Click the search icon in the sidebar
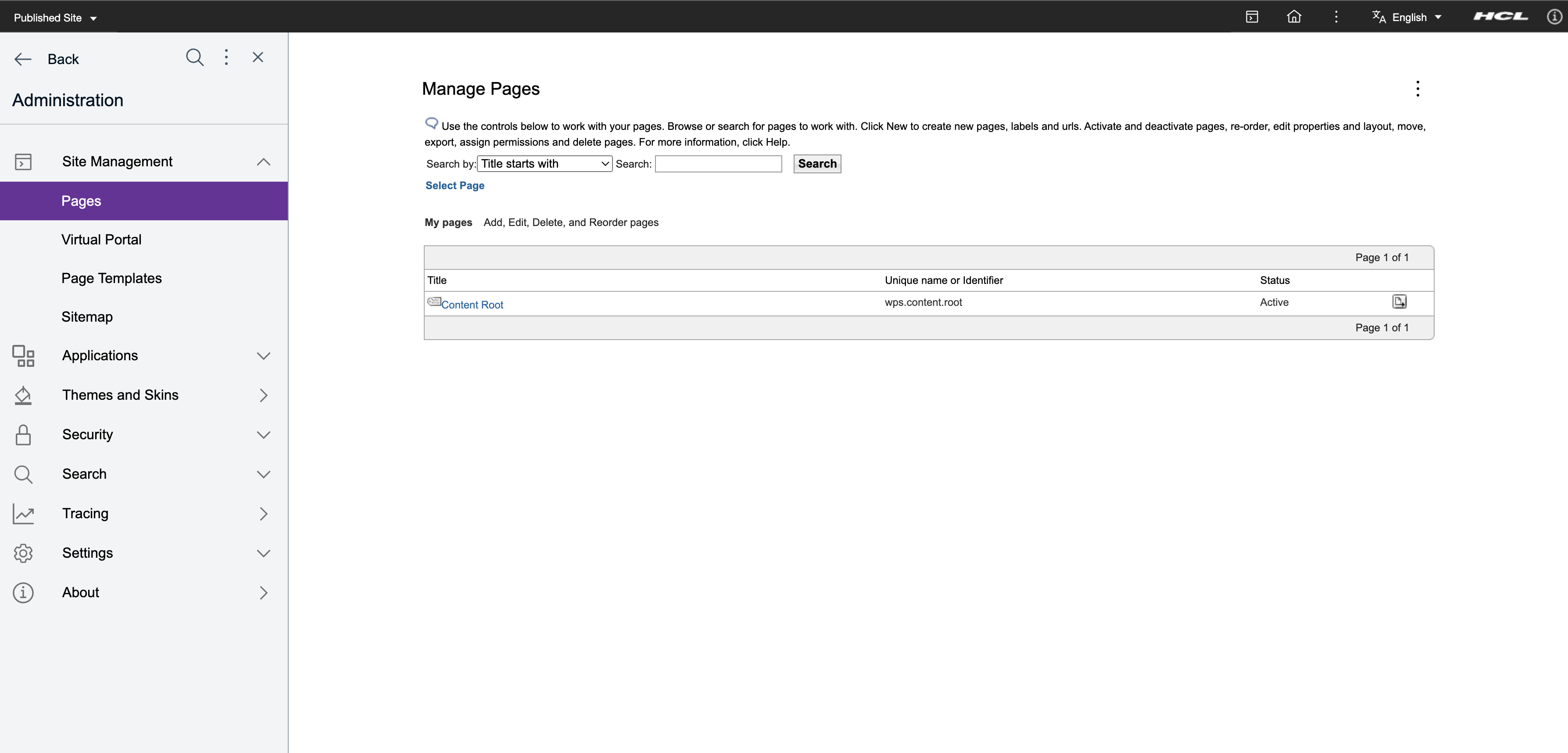The height and width of the screenshot is (753, 1568). [194, 57]
